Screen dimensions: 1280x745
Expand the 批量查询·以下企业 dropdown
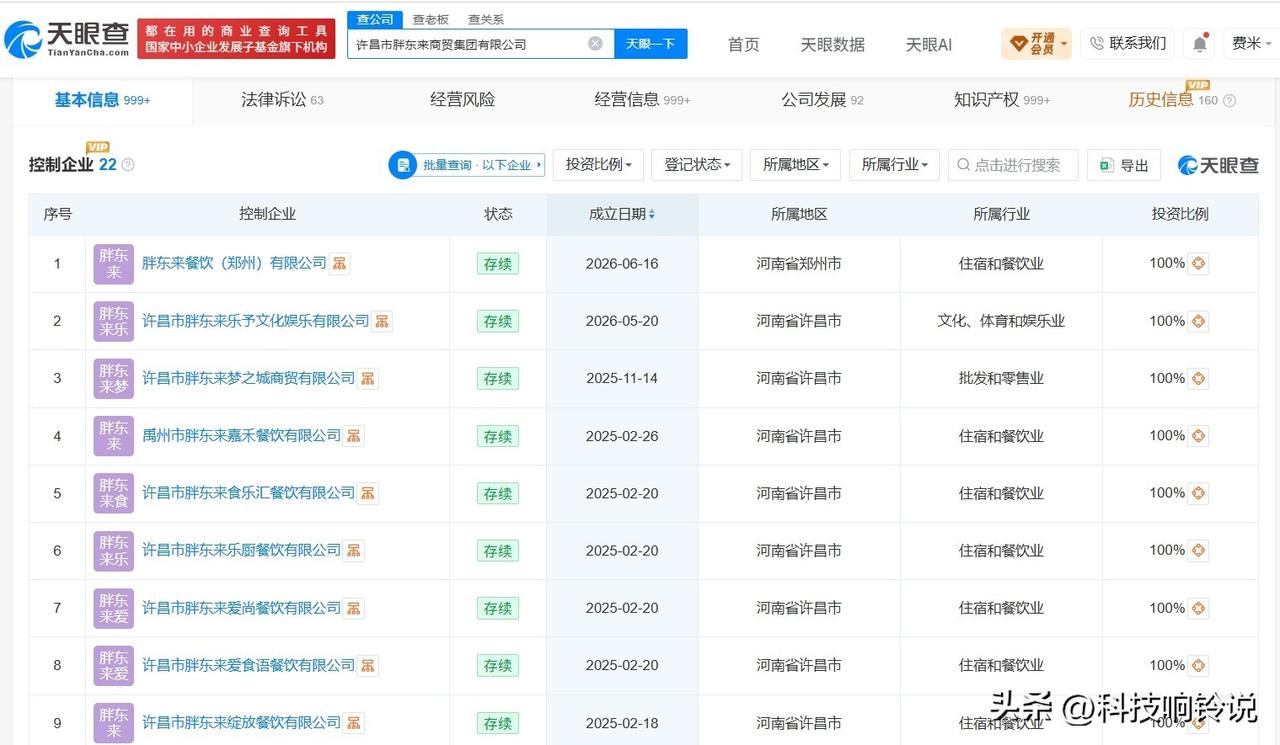pos(467,165)
